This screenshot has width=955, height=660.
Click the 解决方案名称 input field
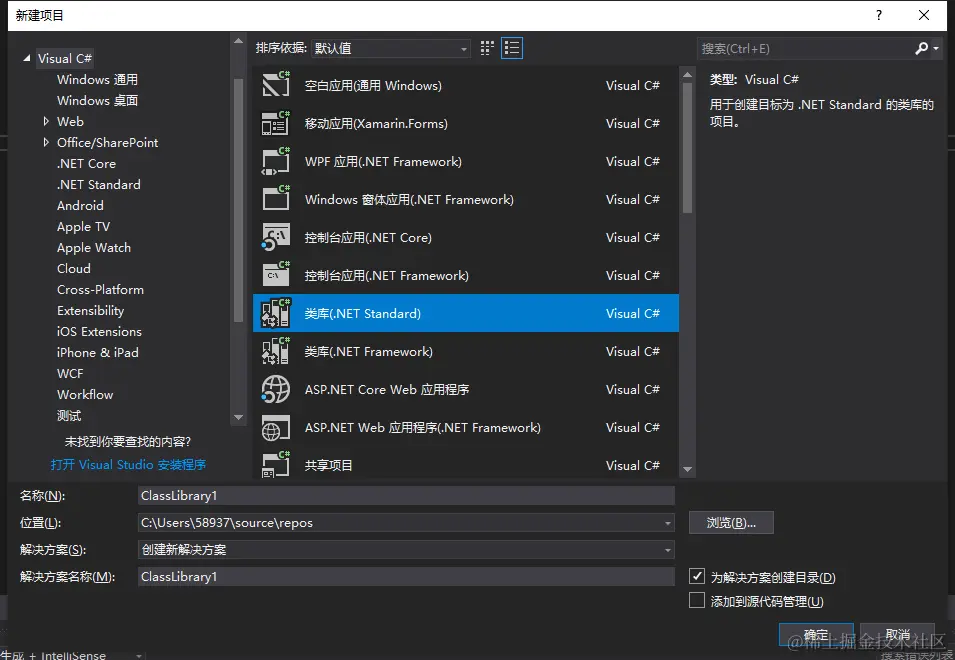point(406,577)
